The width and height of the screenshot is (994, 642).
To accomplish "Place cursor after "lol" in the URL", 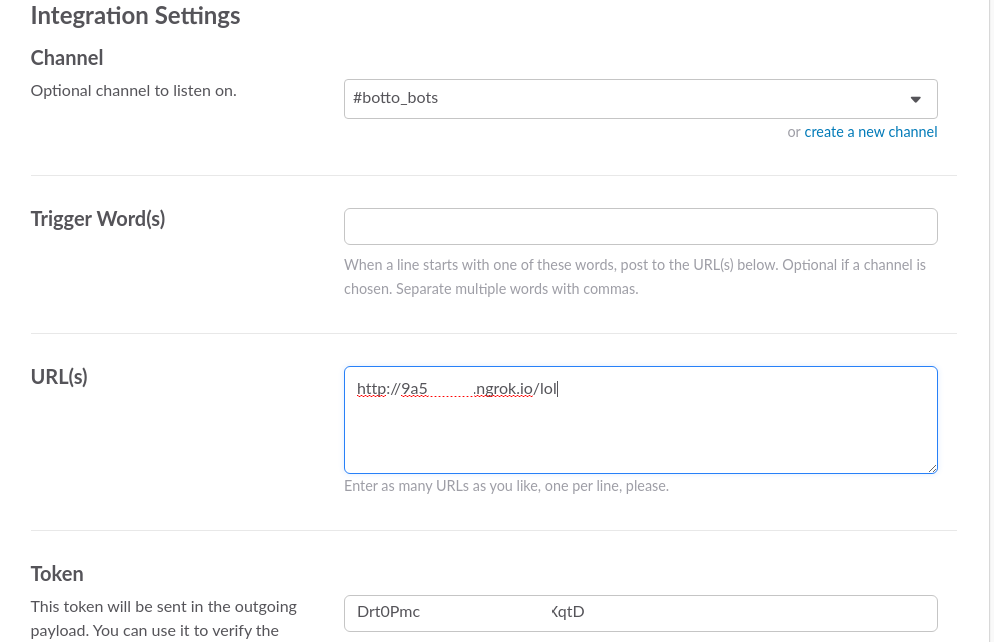I will tap(557, 389).
